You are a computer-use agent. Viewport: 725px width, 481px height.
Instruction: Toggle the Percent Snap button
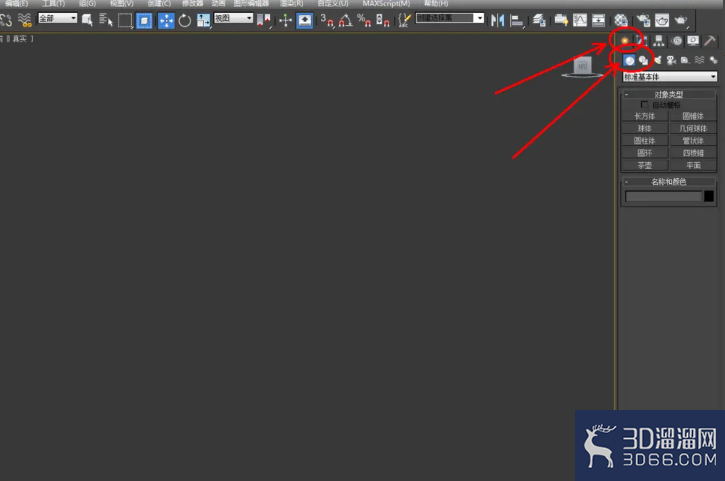[x=364, y=20]
